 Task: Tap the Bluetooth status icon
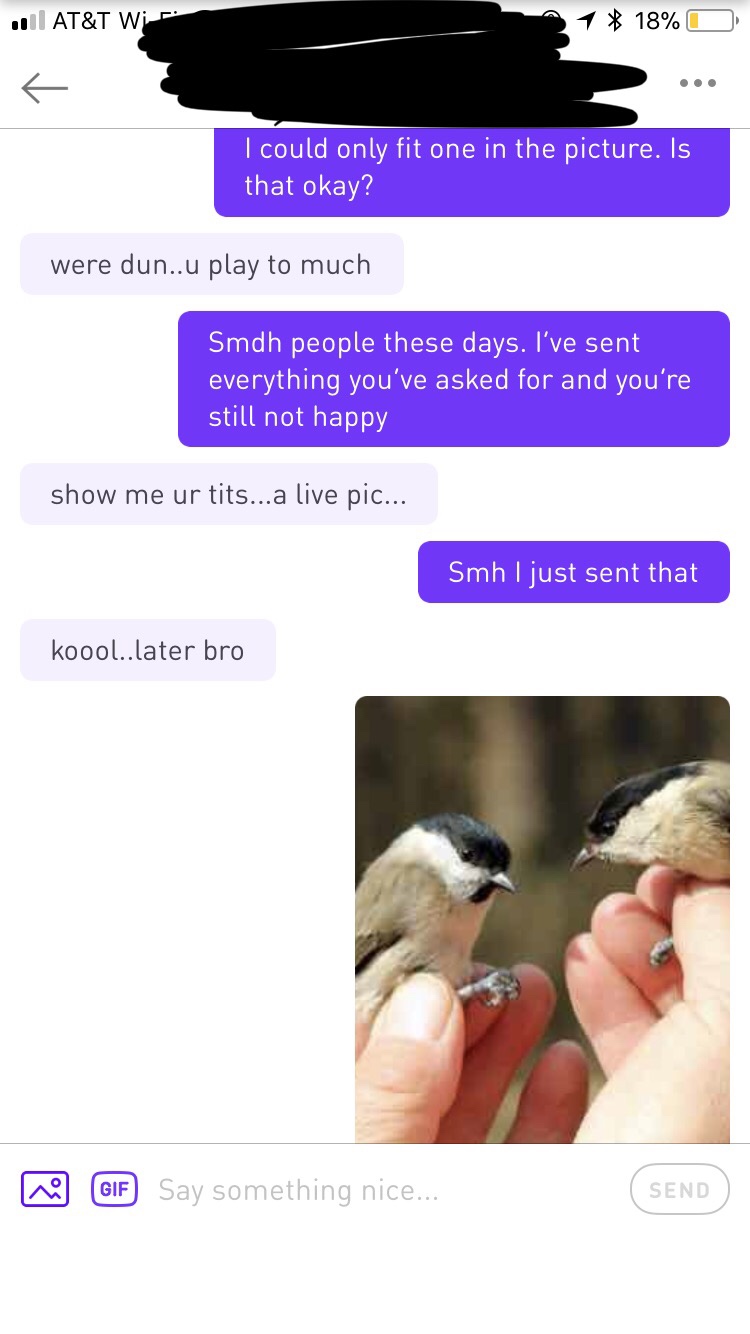pyautogui.click(x=616, y=20)
